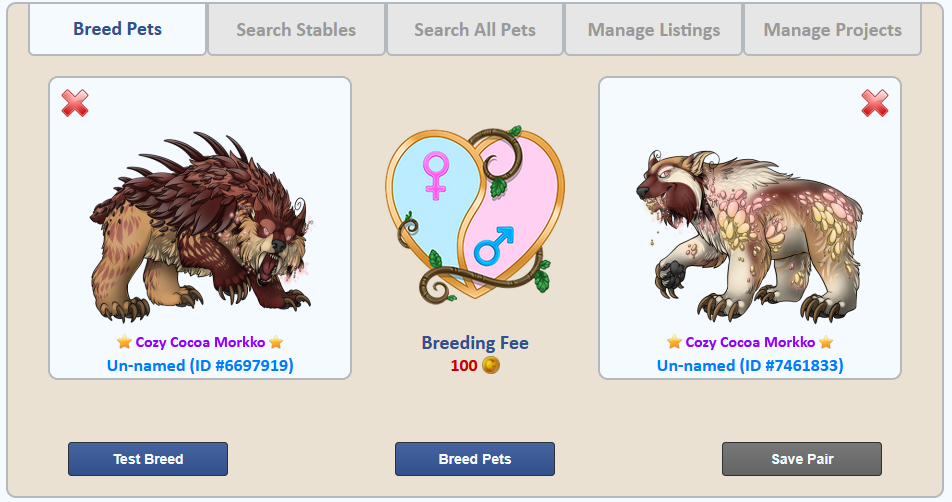This screenshot has height=502, width=952.
Task: Click the dark red spiky Morkko image
Action: (200, 226)
